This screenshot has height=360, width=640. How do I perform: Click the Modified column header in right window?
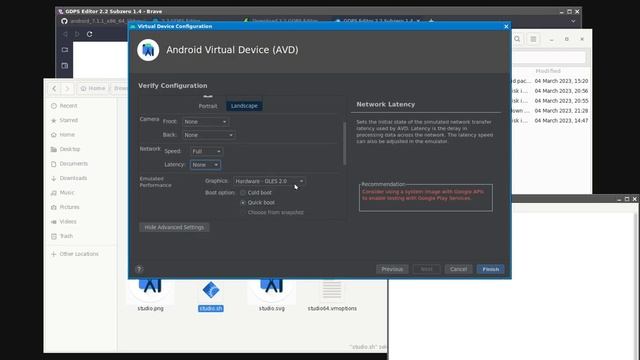548,71
